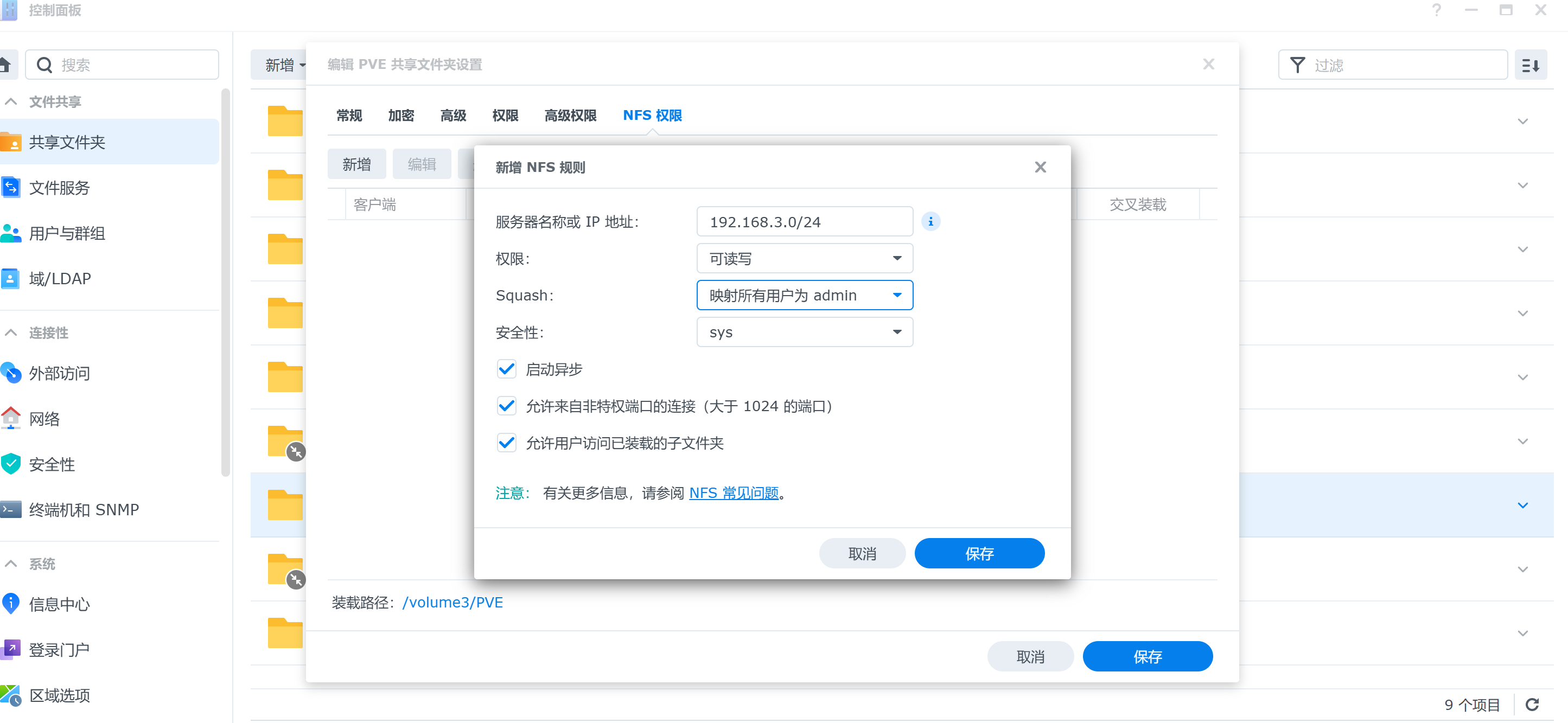Click 保存 in the NFS rule dialog
This screenshot has width=1568, height=723.
(979, 553)
